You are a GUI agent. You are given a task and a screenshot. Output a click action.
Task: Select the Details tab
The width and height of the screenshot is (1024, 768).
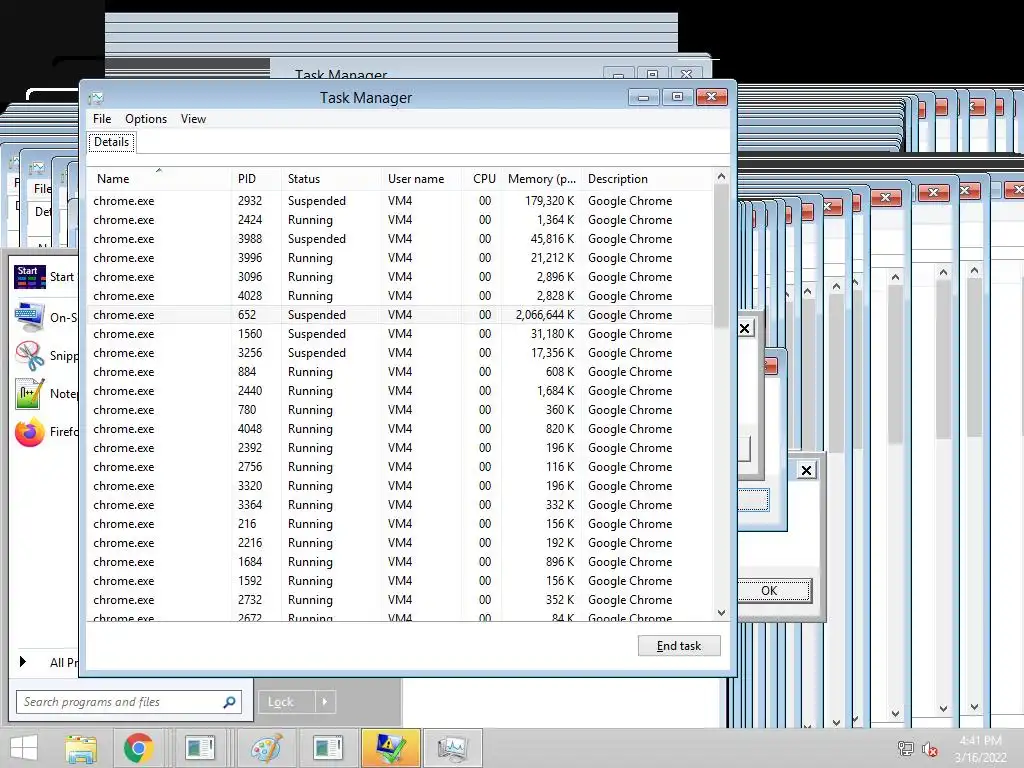pyautogui.click(x=112, y=142)
